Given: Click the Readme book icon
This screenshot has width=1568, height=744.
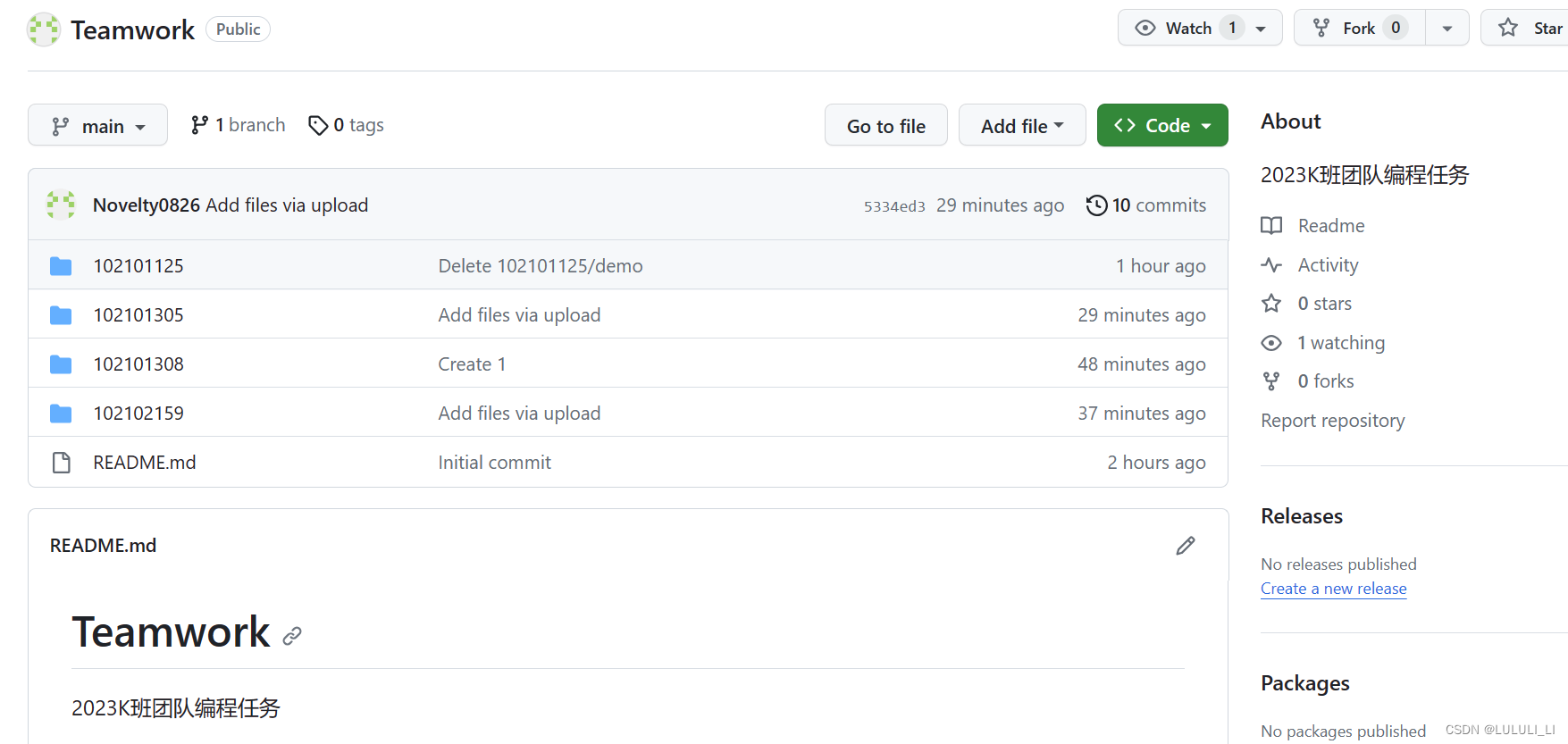Looking at the screenshot, I should [1271, 226].
